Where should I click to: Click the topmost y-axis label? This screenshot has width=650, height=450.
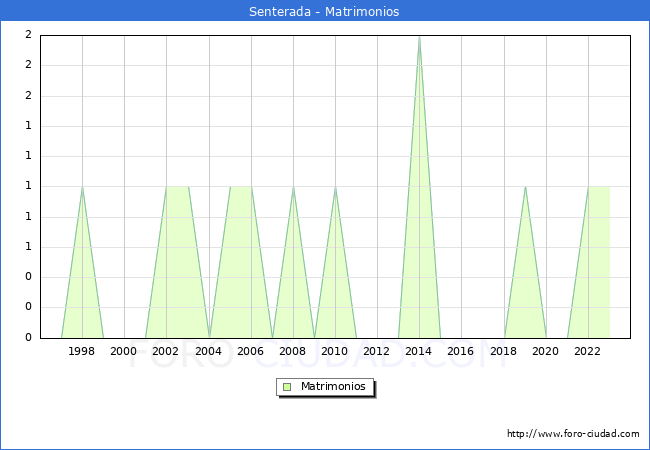[28, 35]
